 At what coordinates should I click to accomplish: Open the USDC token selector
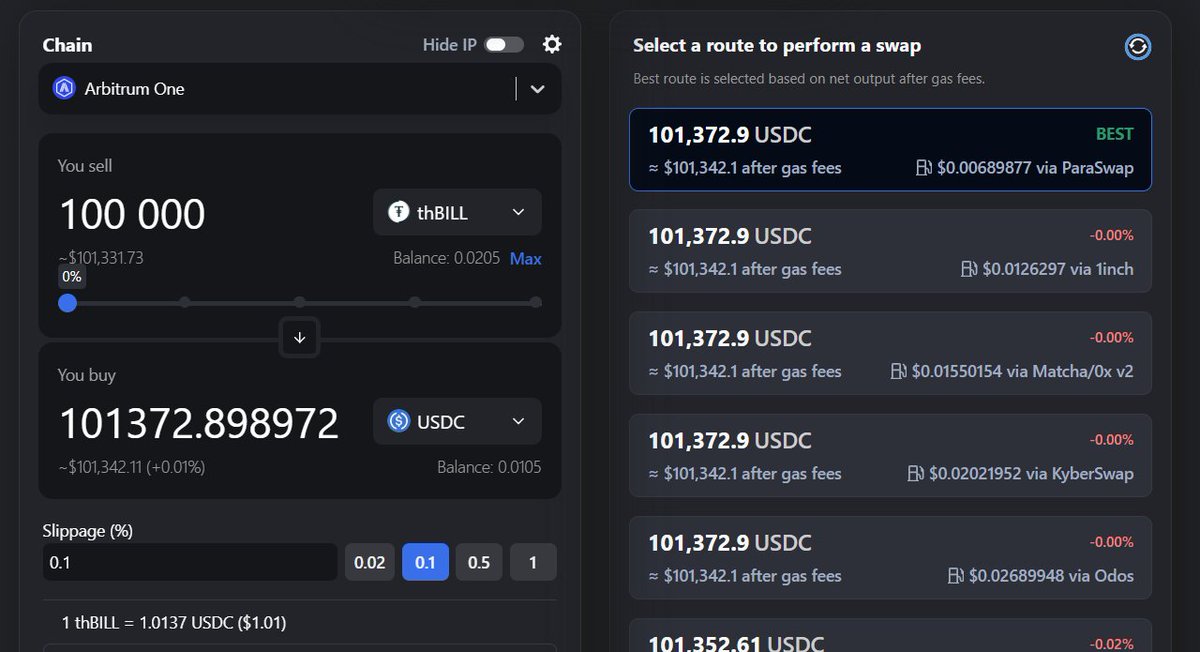457,421
